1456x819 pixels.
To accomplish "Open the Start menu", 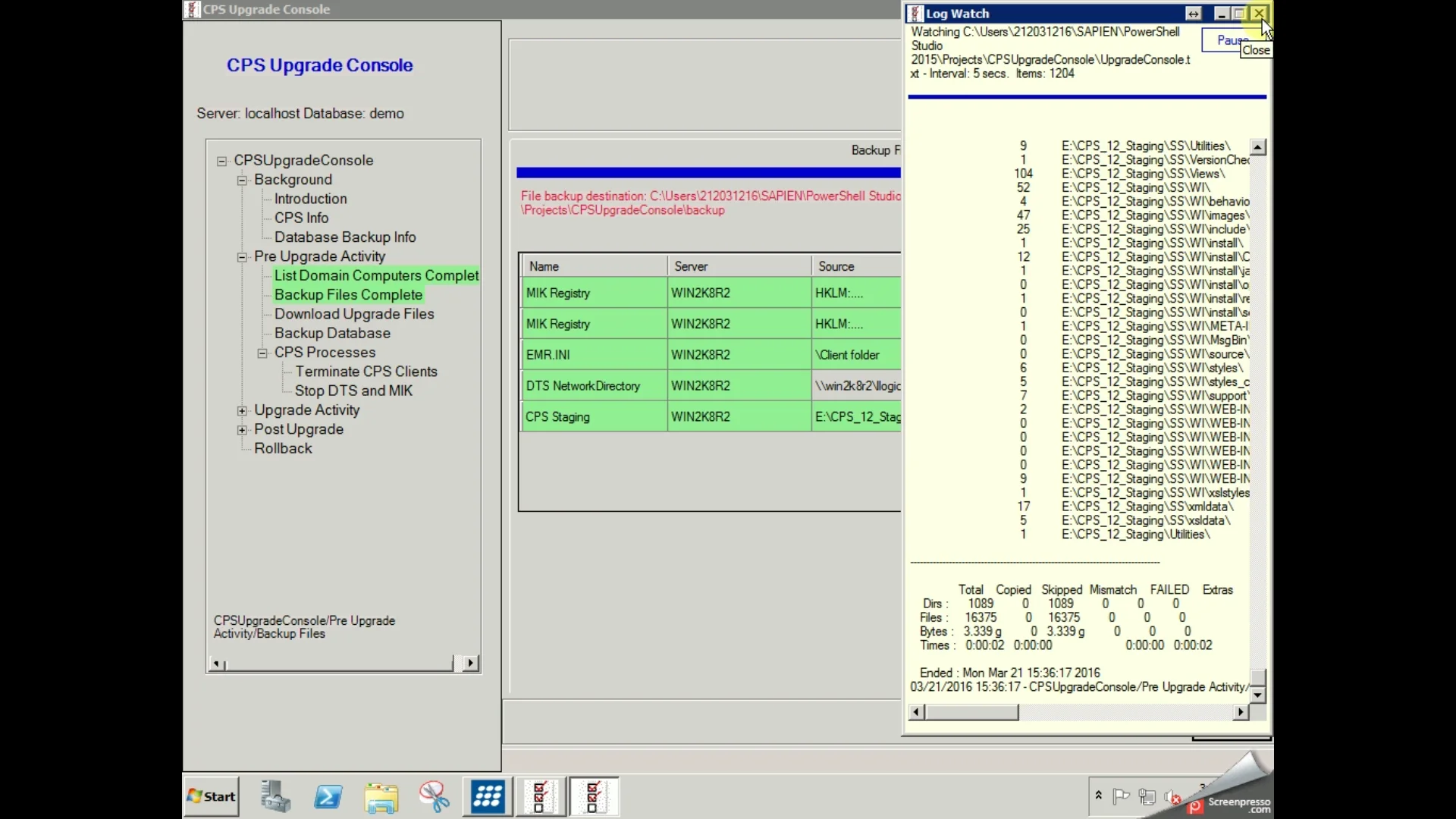I will coord(211,796).
